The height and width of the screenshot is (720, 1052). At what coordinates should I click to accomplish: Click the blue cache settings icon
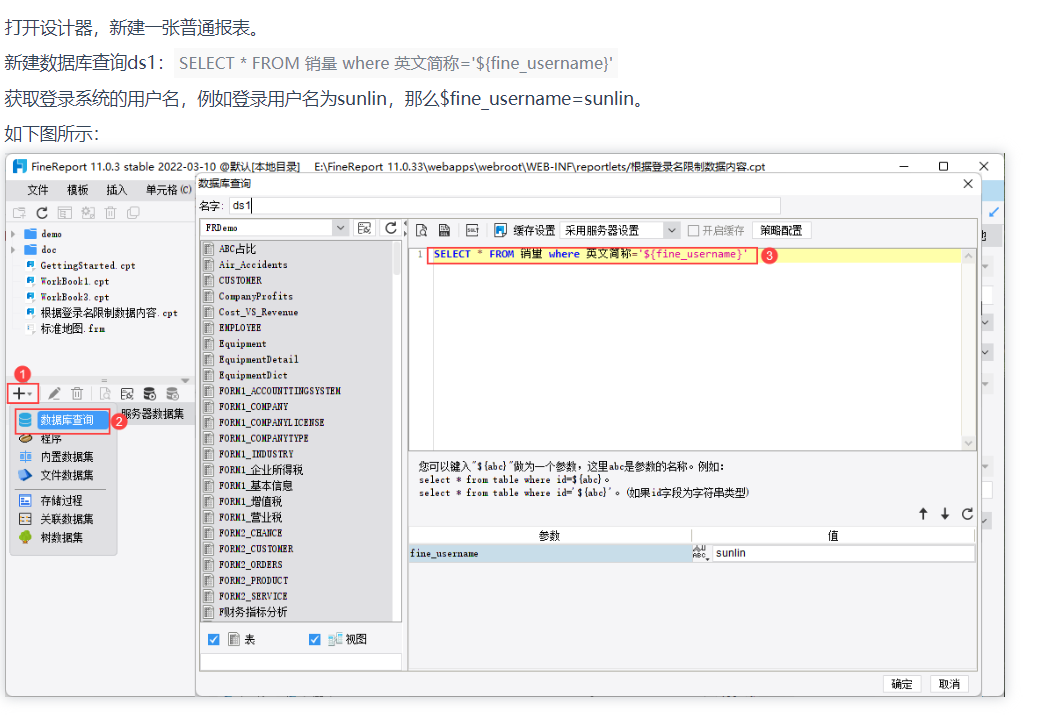click(500, 231)
